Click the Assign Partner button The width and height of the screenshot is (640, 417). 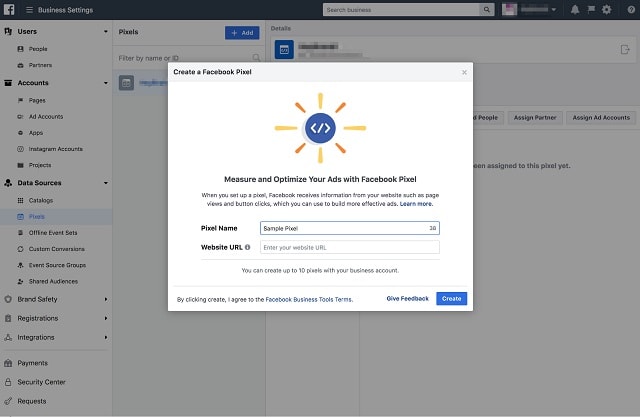[x=535, y=118]
